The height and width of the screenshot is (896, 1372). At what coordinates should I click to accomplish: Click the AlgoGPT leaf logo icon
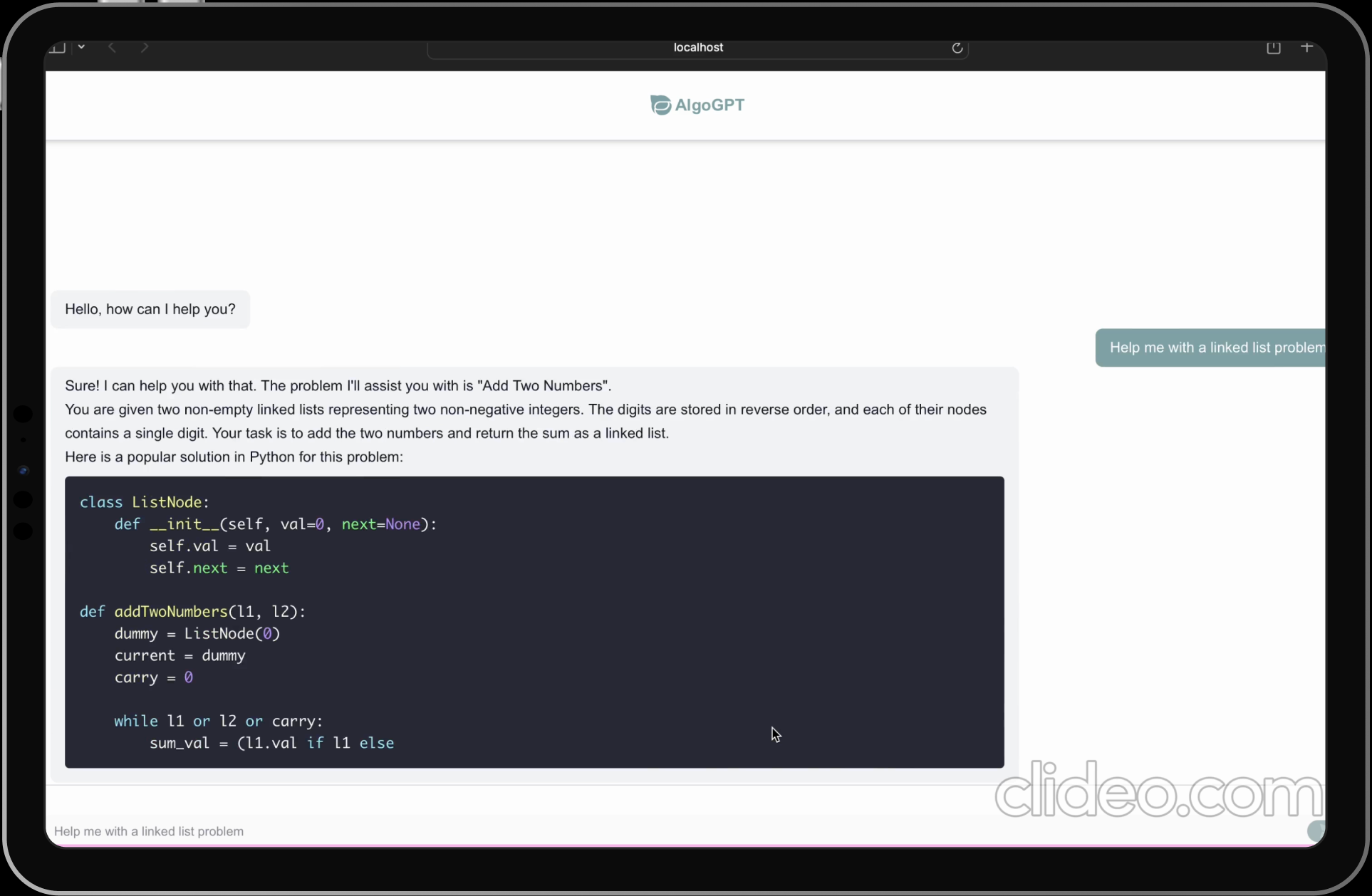[660, 105]
